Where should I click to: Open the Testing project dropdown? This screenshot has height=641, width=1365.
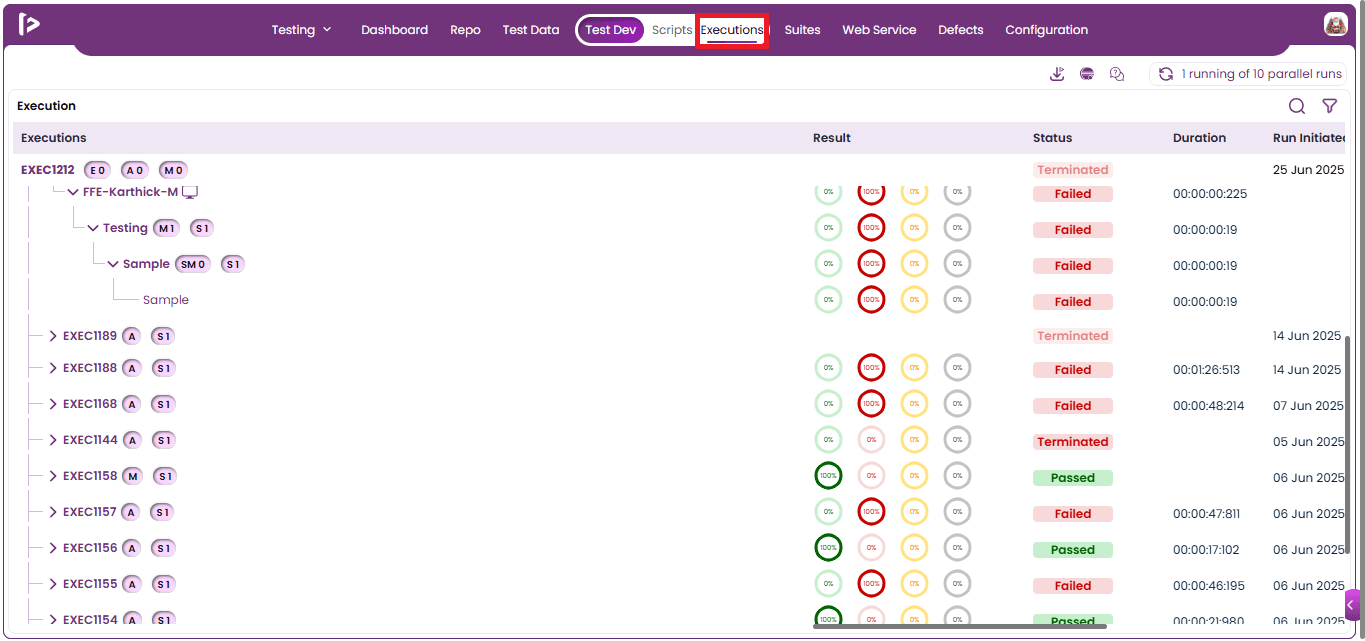click(x=301, y=30)
